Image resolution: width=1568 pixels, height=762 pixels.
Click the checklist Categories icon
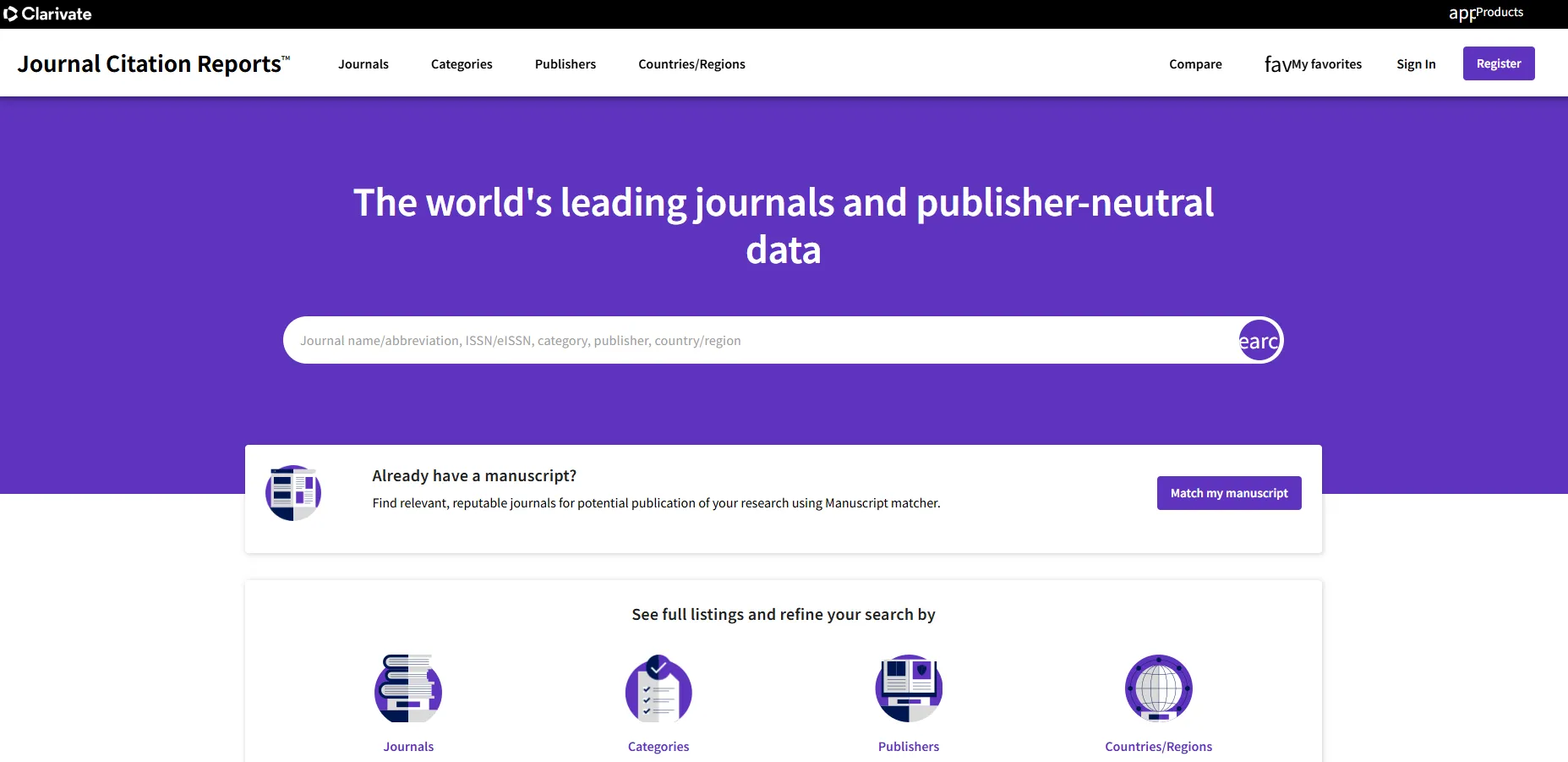pyautogui.click(x=658, y=688)
